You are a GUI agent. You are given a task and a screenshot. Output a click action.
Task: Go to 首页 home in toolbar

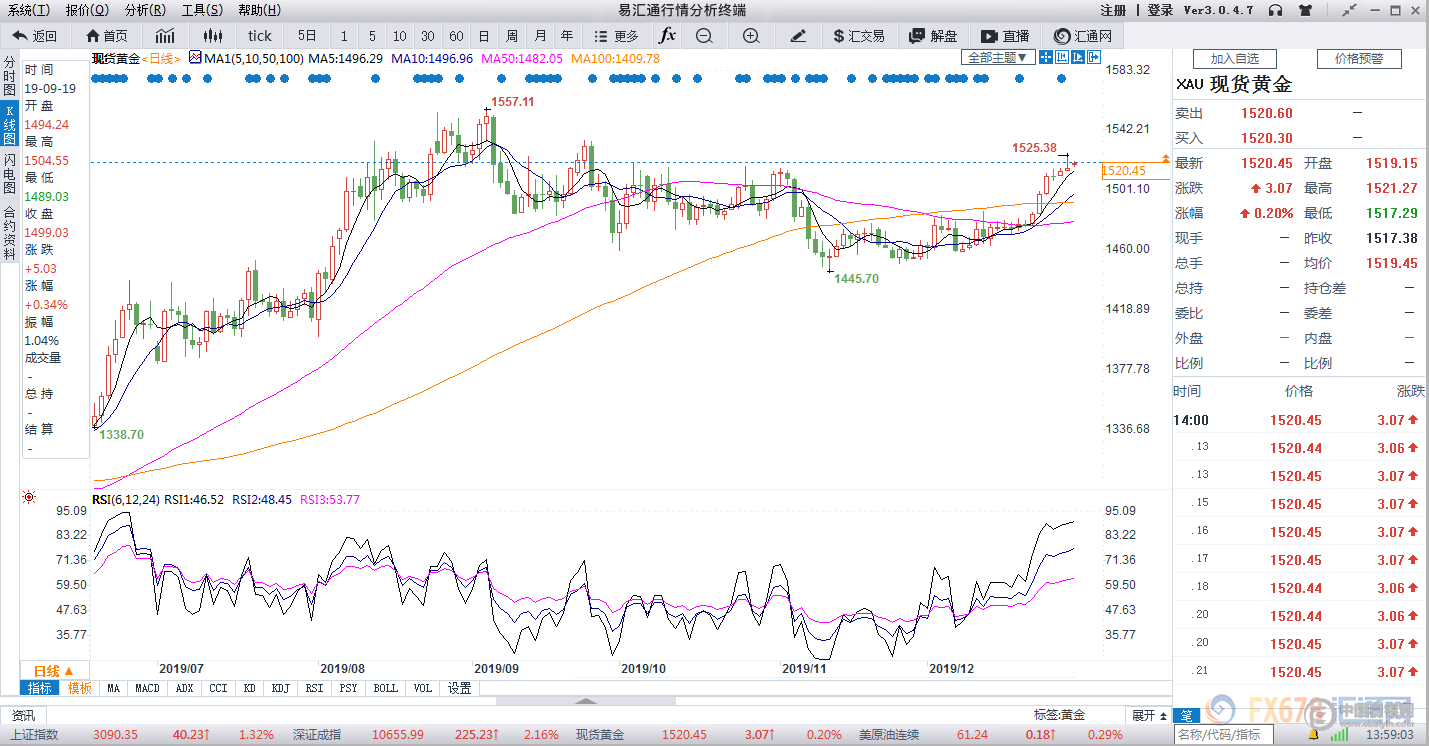[107, 35]
